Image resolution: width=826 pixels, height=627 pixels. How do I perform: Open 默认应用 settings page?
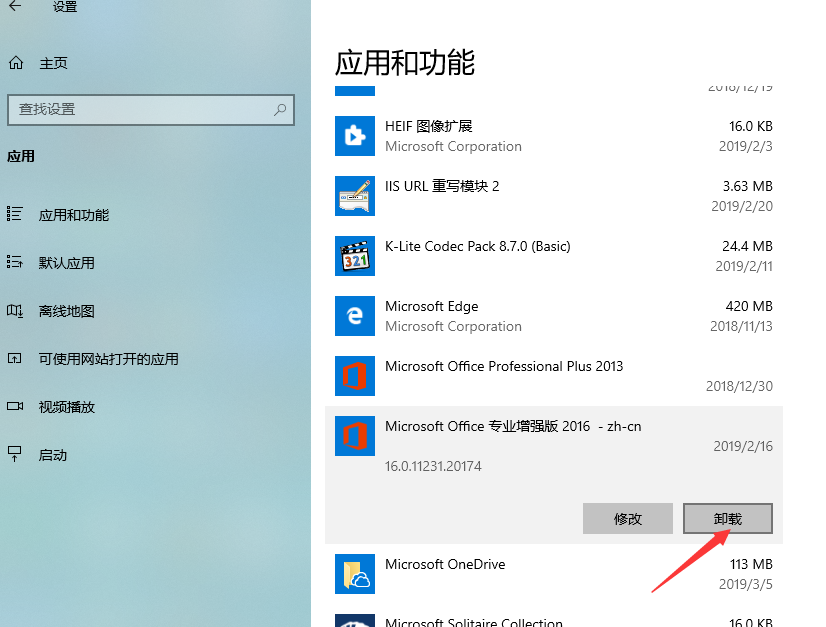click(x=66, y=263)
